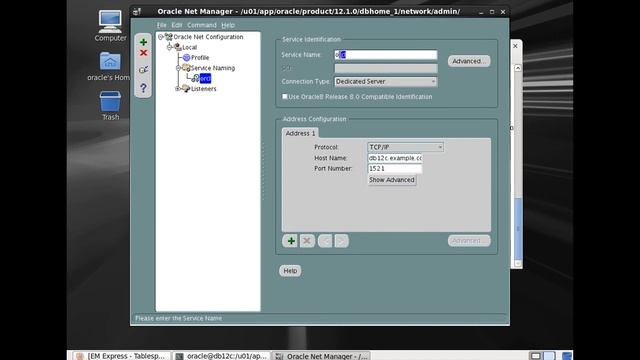Click the background window's blue scrollbar thumb
Viewport: 640px width, 360px height.
518,229
